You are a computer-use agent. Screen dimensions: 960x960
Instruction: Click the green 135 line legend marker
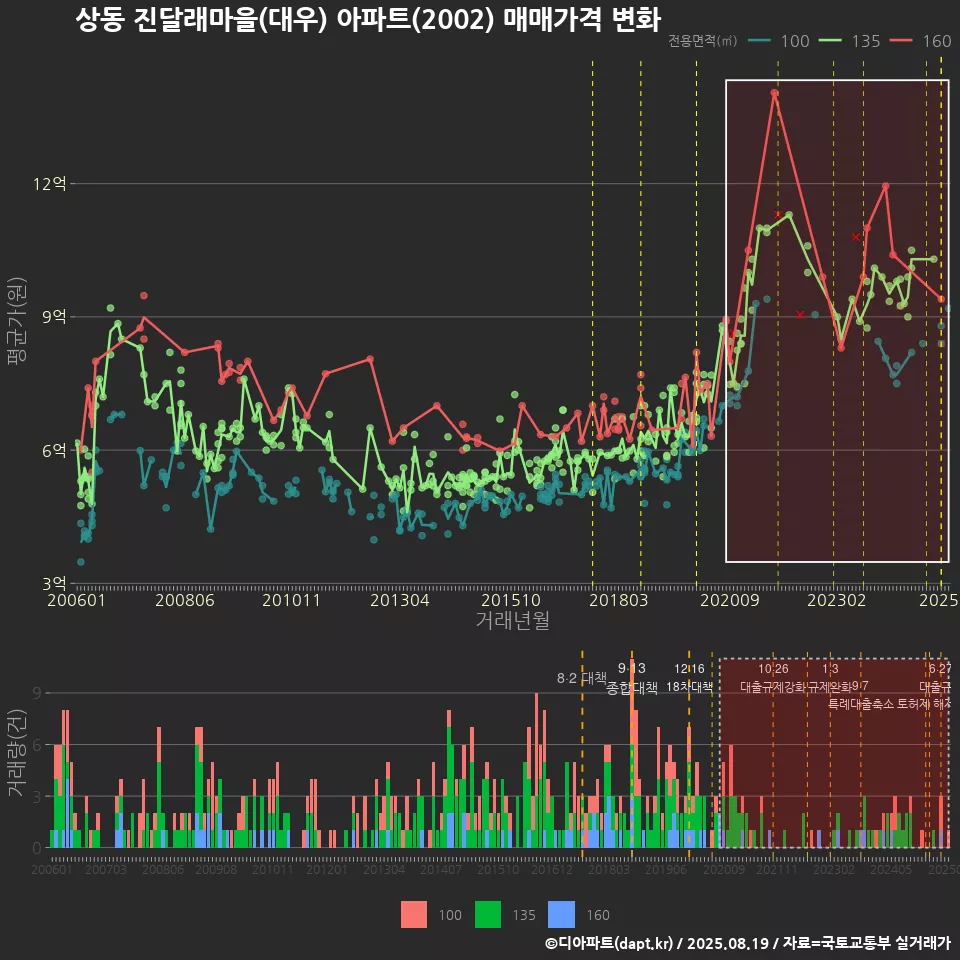point(831,41)
